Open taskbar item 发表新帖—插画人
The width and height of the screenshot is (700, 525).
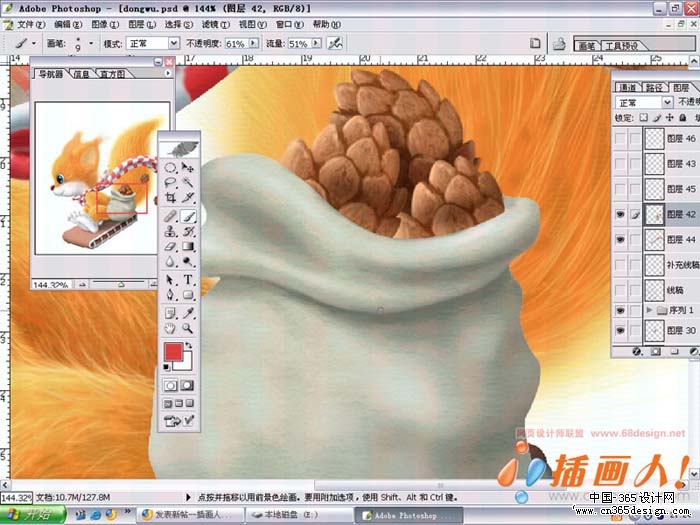[190, 515]
